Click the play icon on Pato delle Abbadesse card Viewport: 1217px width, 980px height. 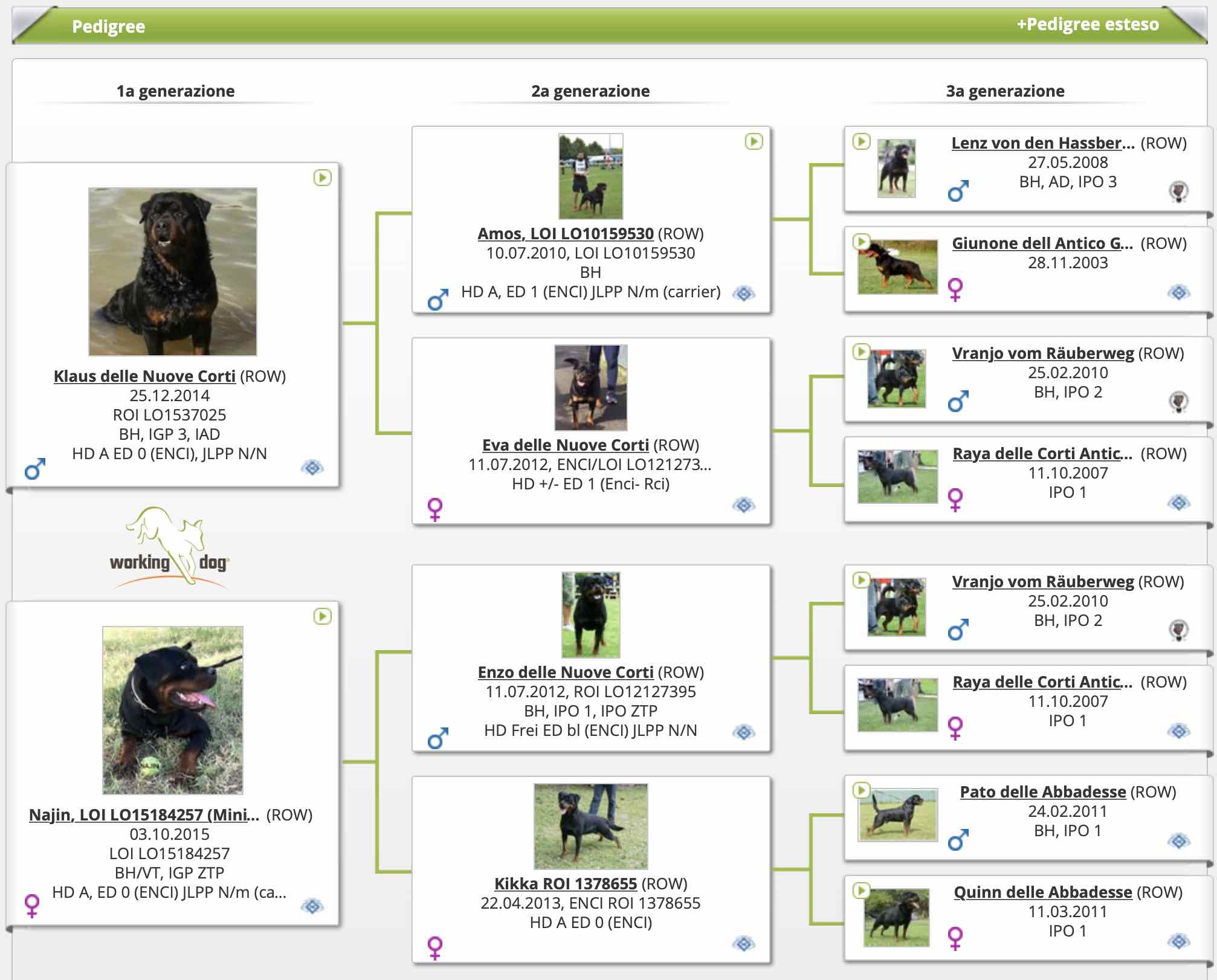(x=861, y=790)
